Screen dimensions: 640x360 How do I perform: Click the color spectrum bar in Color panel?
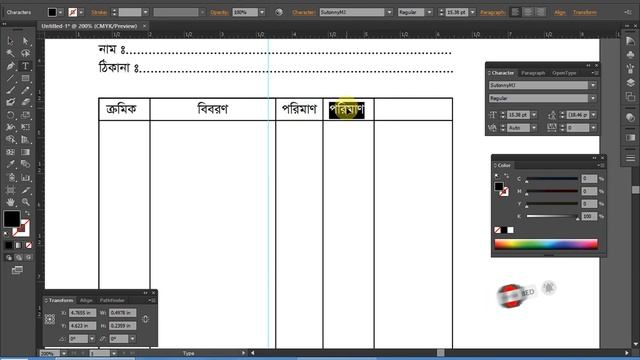pyautogui.click(x=546, y=244)
